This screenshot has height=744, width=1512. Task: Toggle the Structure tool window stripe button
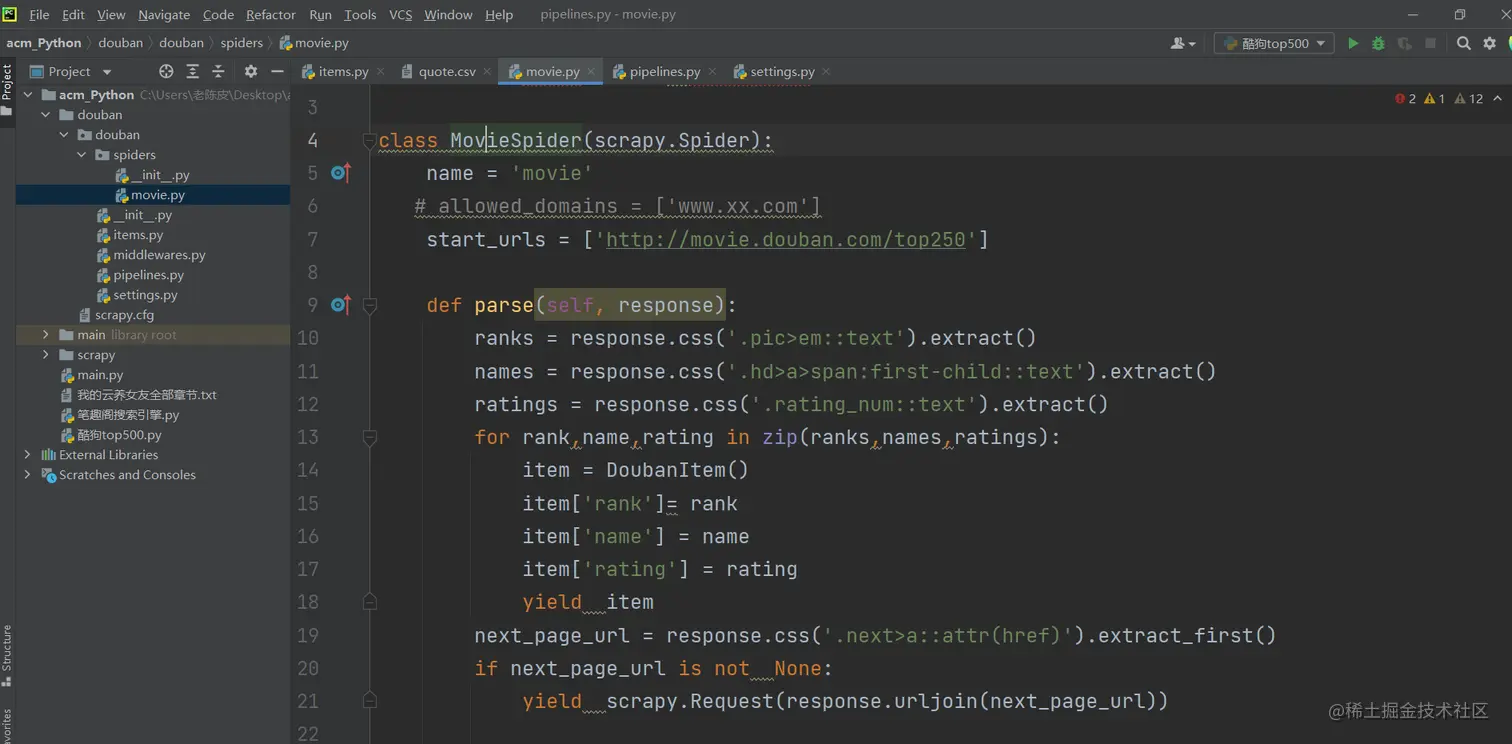[7, 655]
